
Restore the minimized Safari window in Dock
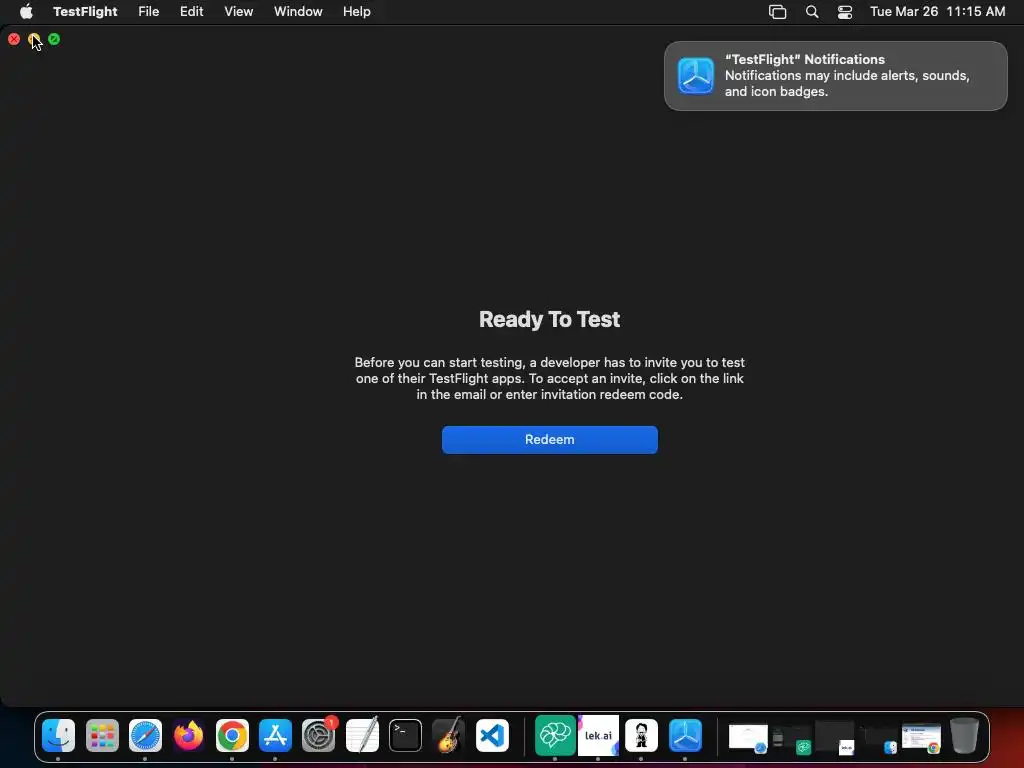(x=748, y=738)
